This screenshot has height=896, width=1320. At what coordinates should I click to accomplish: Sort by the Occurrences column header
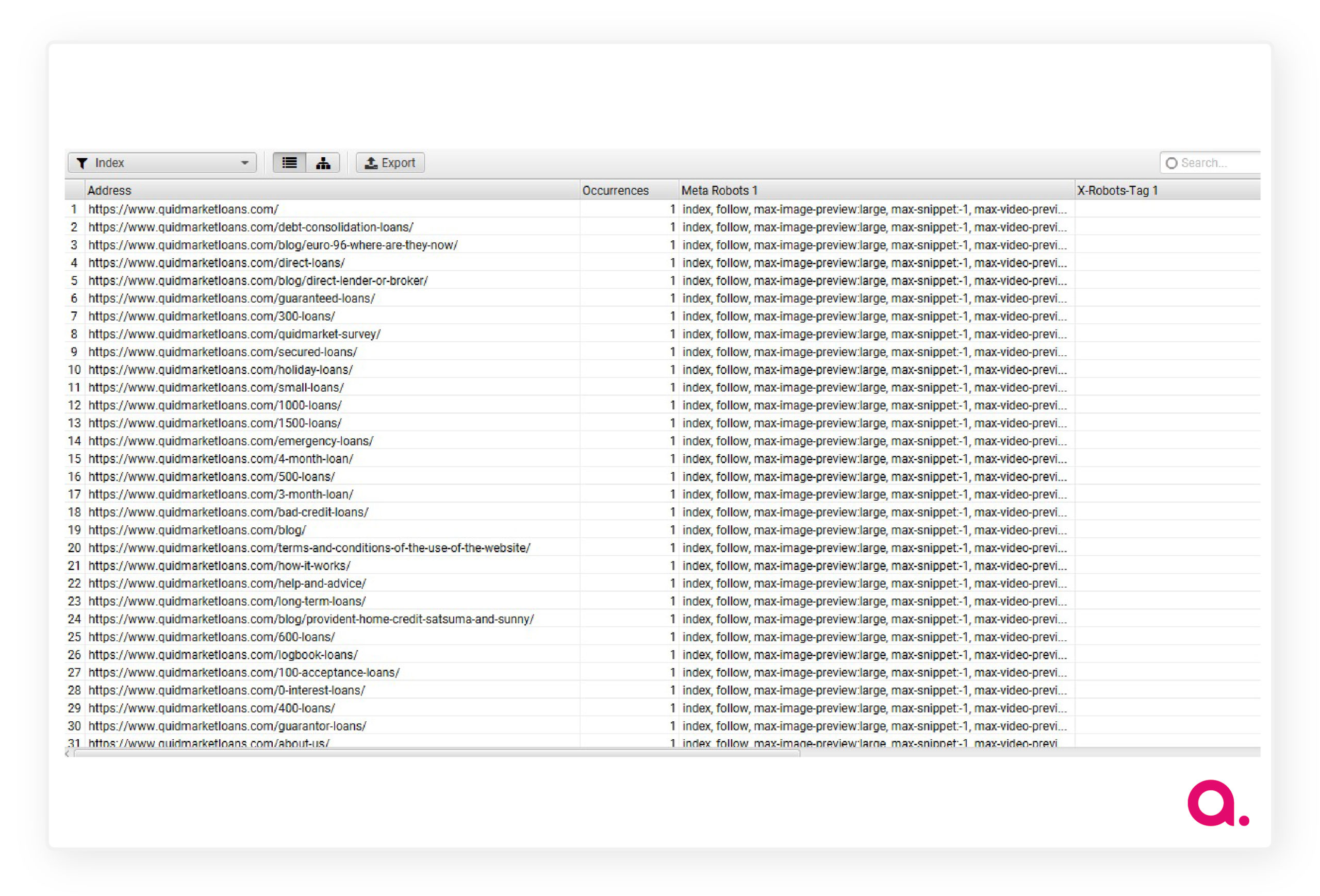(630, 190)
